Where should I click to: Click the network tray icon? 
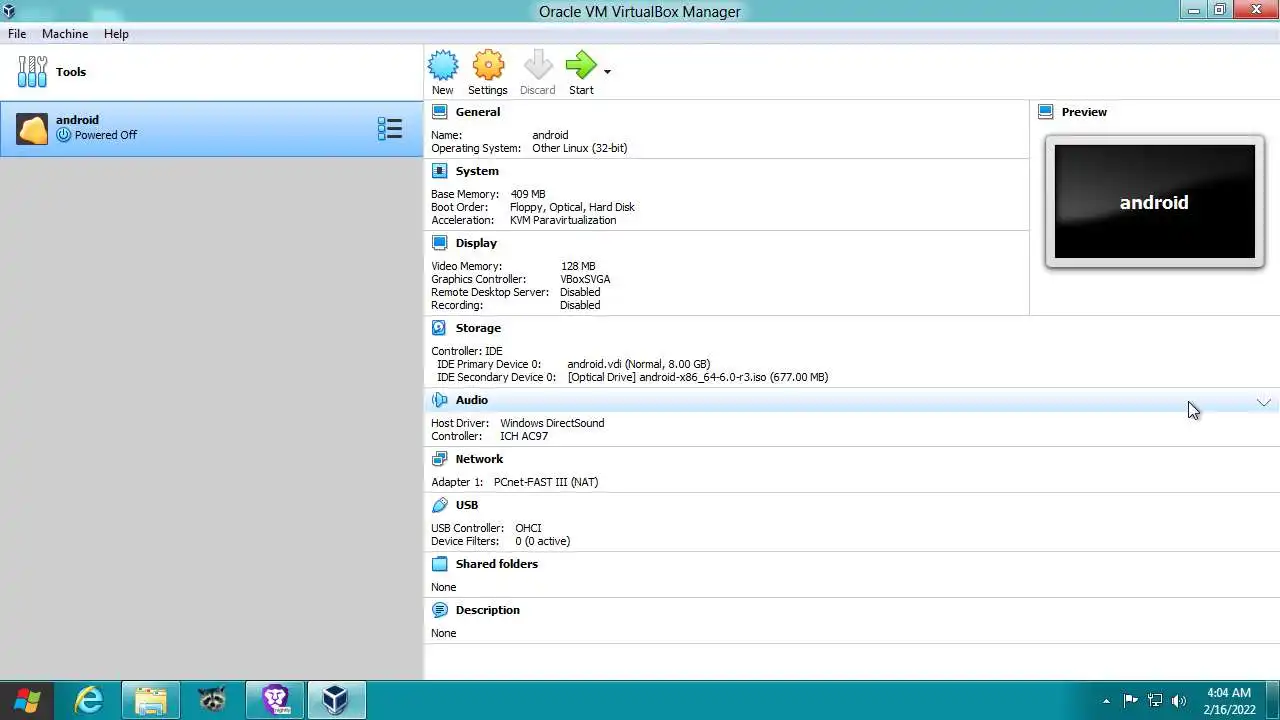point(1155,701)
